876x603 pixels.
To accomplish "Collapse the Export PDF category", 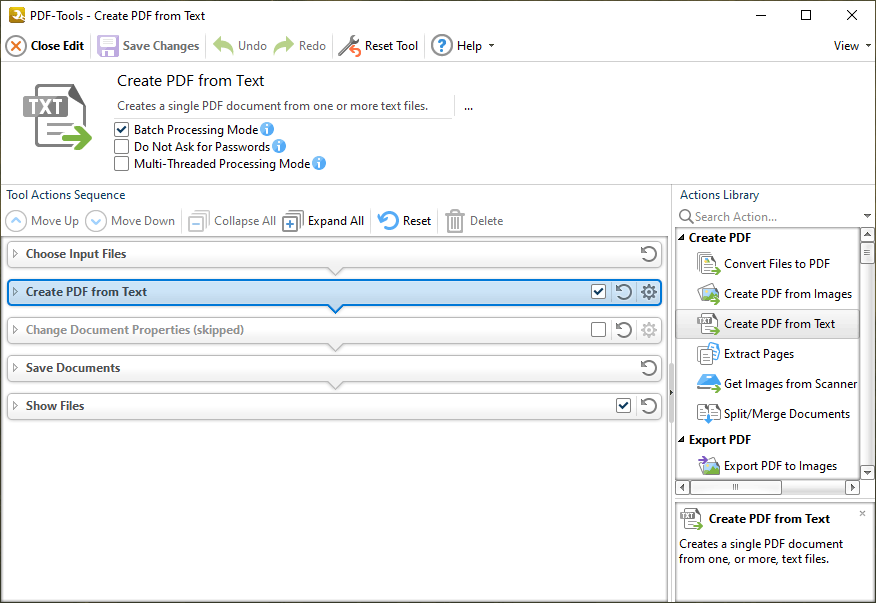I will pos(681,439).
